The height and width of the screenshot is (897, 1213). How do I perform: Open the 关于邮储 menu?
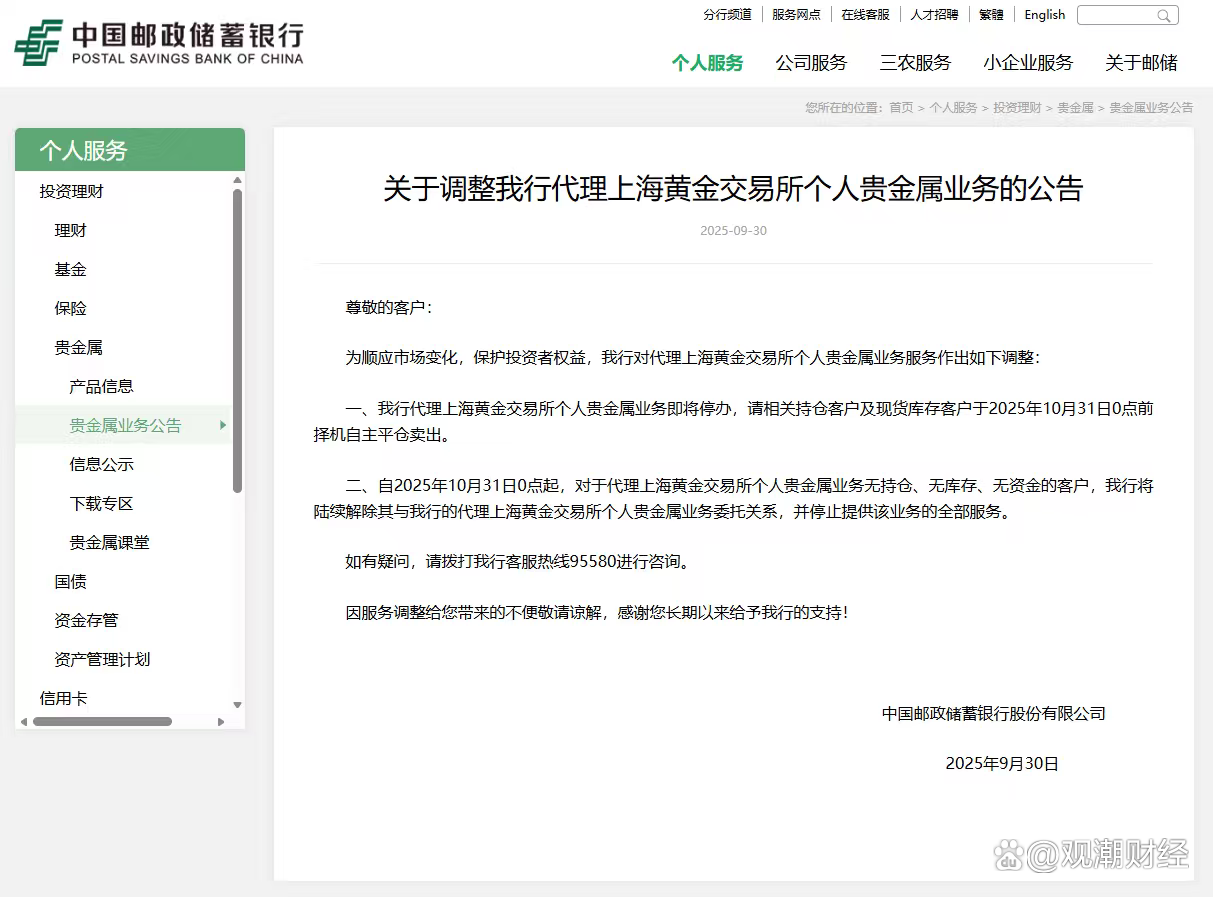pyautogui.click(x=1141, y=62)
